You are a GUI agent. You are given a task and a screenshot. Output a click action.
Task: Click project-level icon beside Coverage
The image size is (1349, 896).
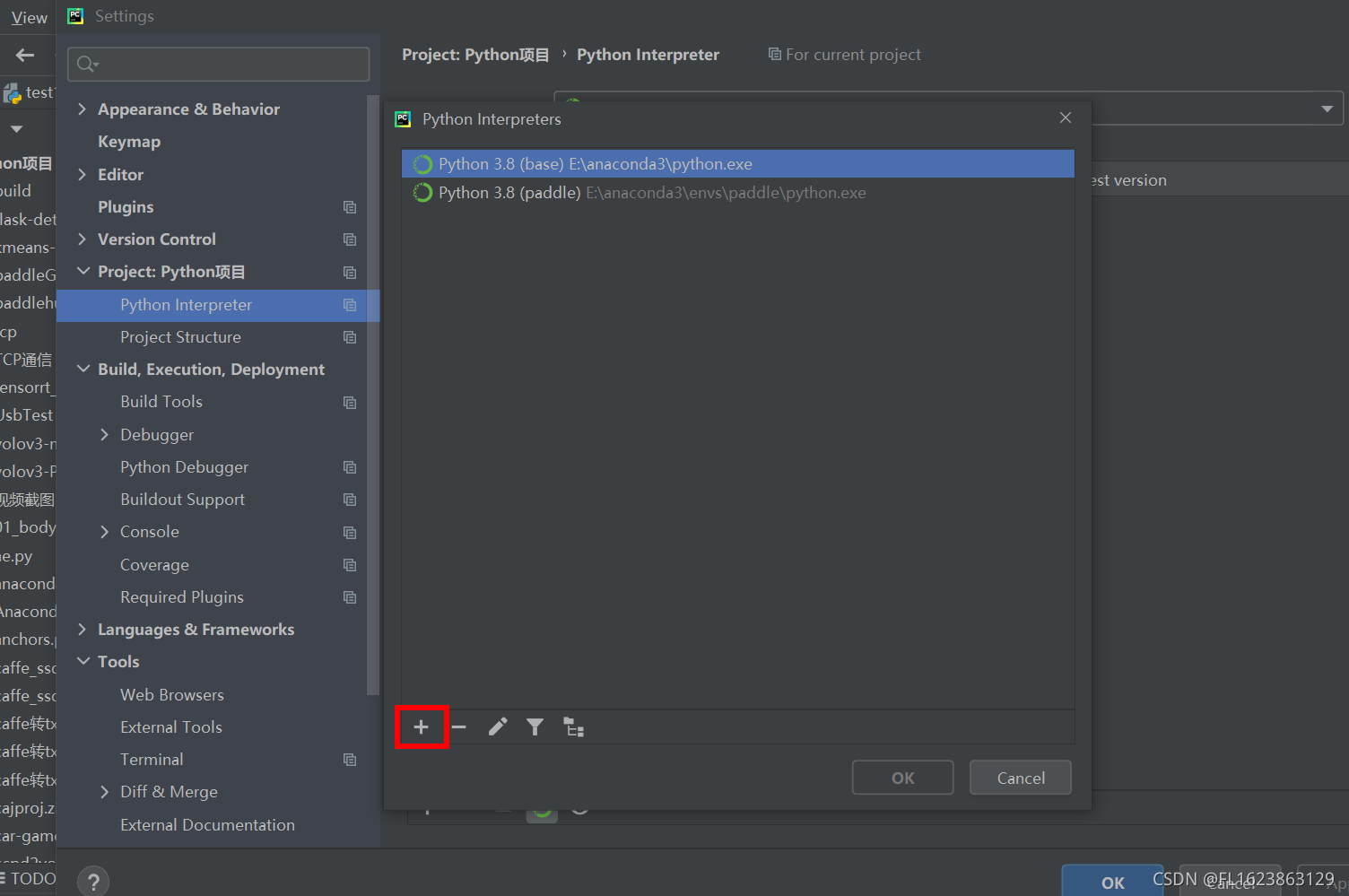point(350,565)
